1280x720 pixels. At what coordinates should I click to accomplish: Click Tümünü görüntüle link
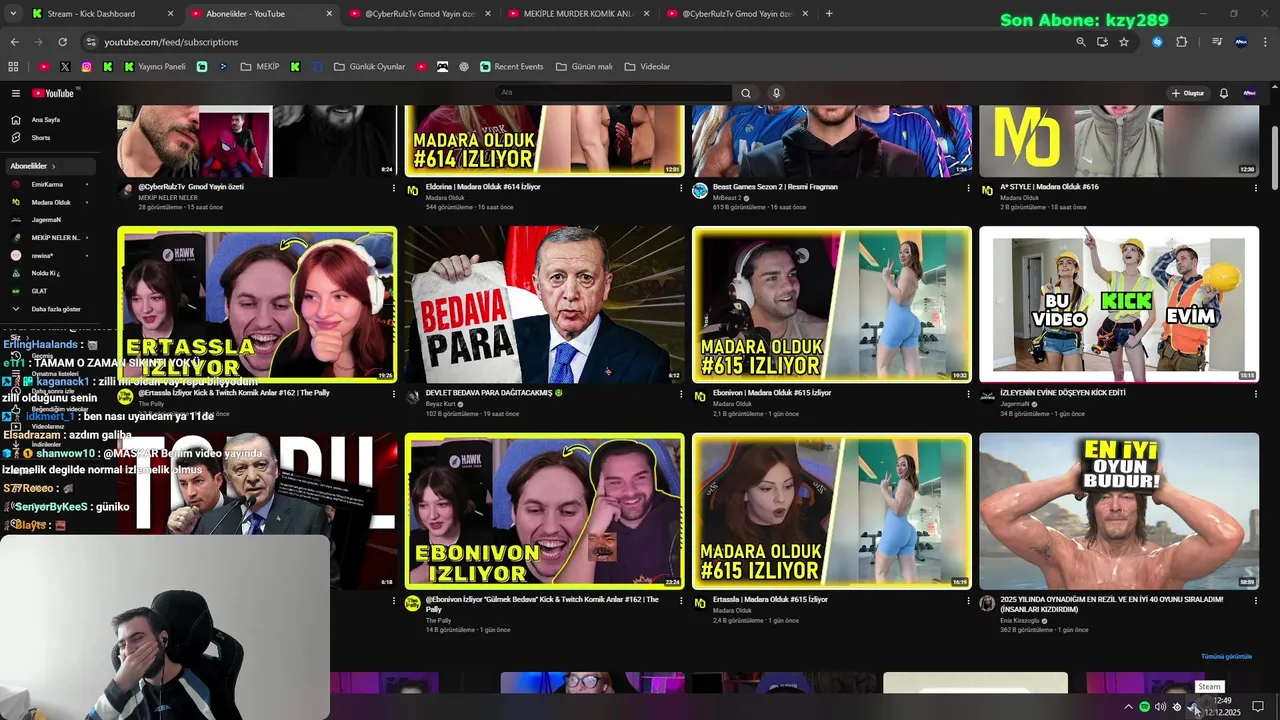[1226, 657]
